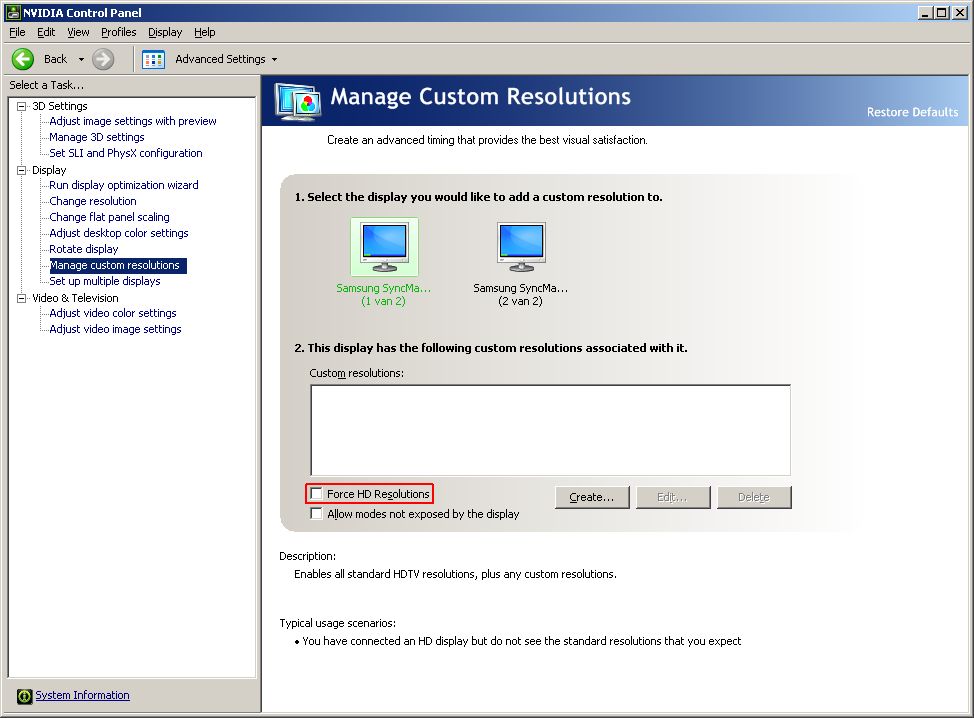The height and width of the screenshot is (718, 974).
Task: Select Adjust desktop color settings
Action: click(119, 233)
